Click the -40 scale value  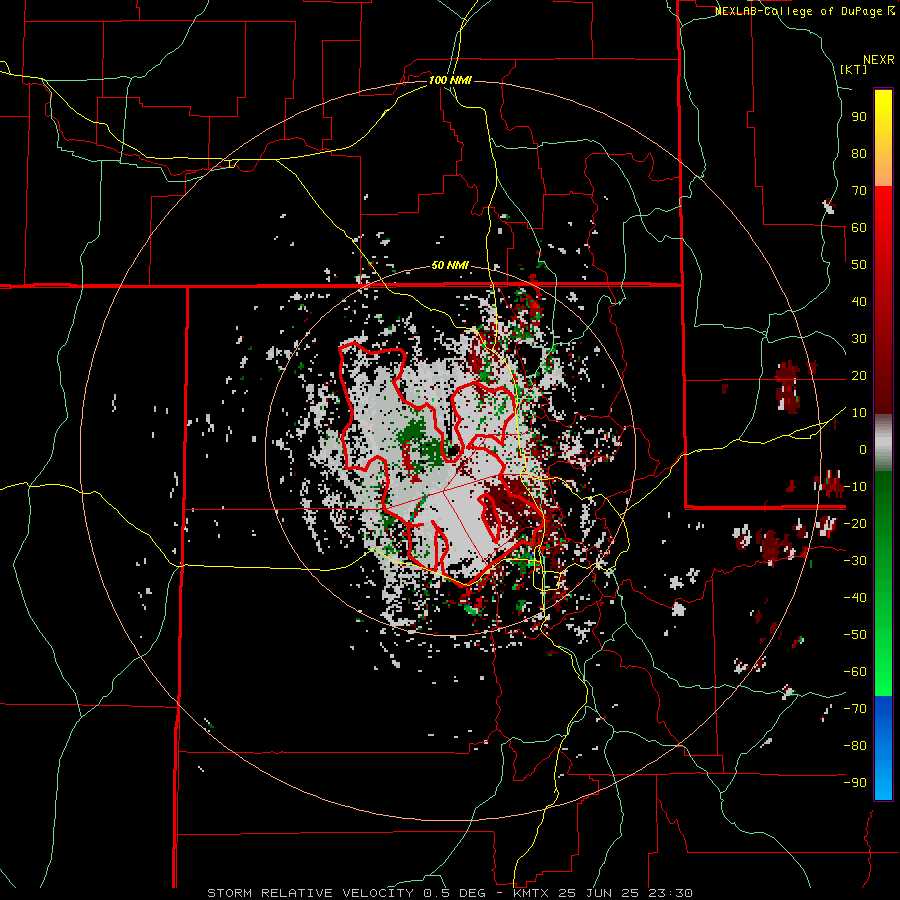tap(855, 598)
